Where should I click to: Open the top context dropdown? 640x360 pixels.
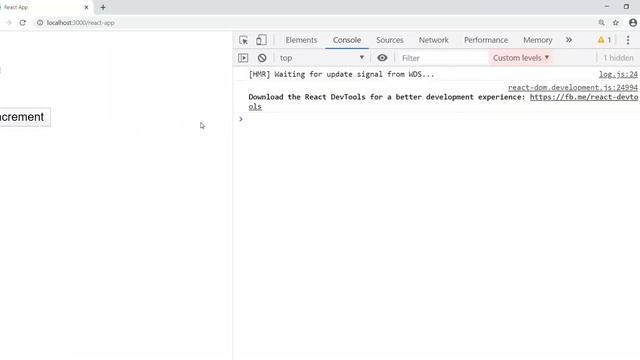[322, 58]
